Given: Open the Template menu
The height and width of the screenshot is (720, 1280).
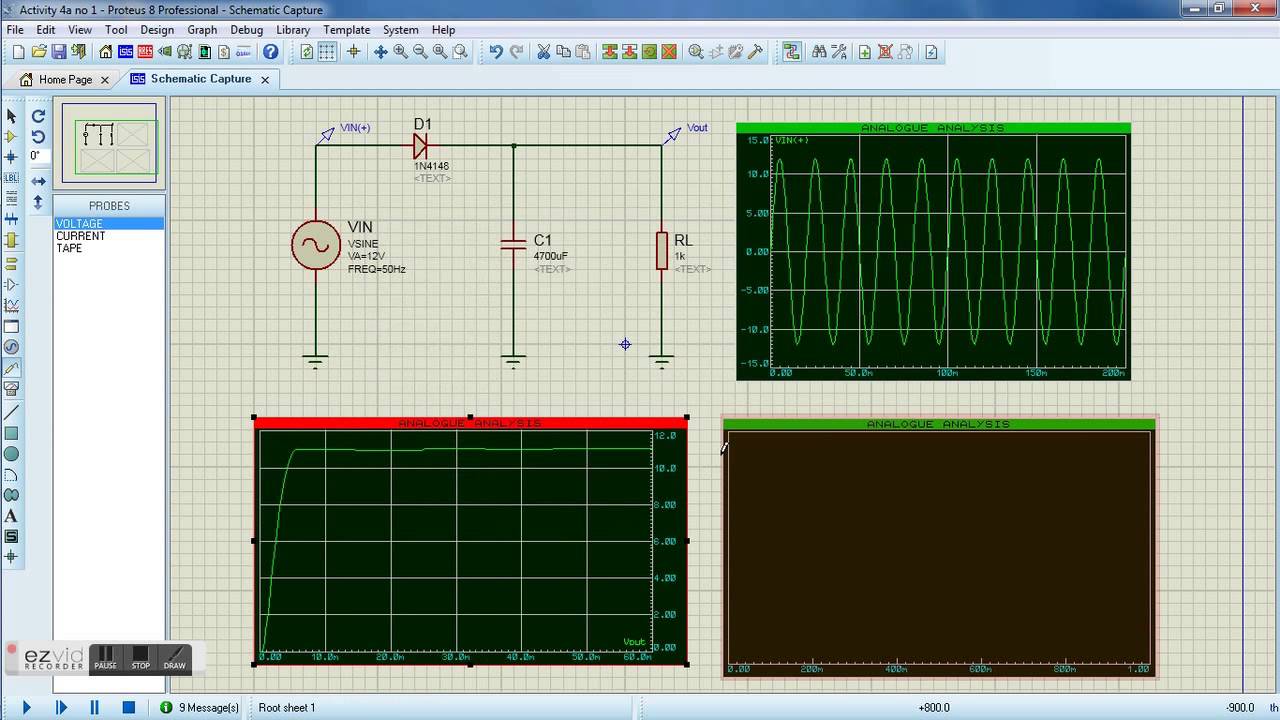Looking at the screenshot, I should 347,29.
